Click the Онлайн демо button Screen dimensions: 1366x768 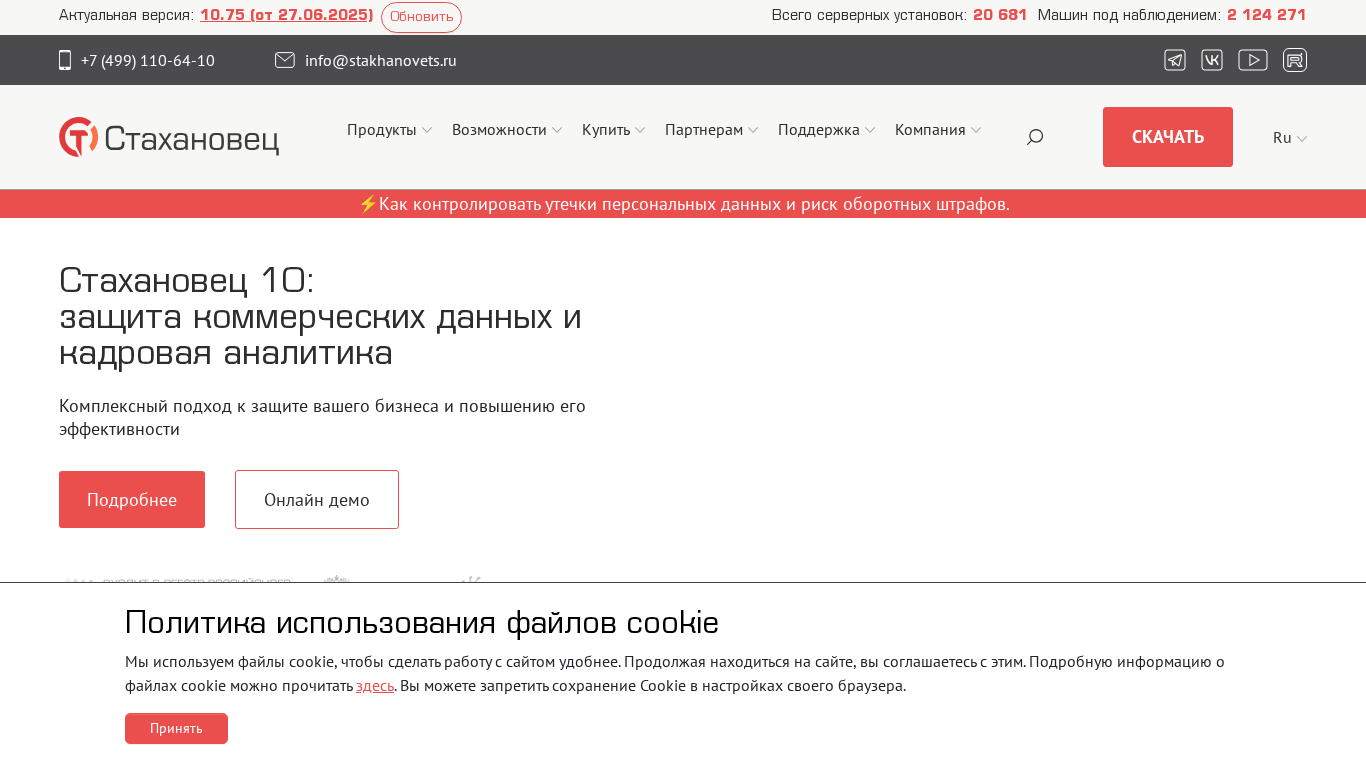point(317,500)
